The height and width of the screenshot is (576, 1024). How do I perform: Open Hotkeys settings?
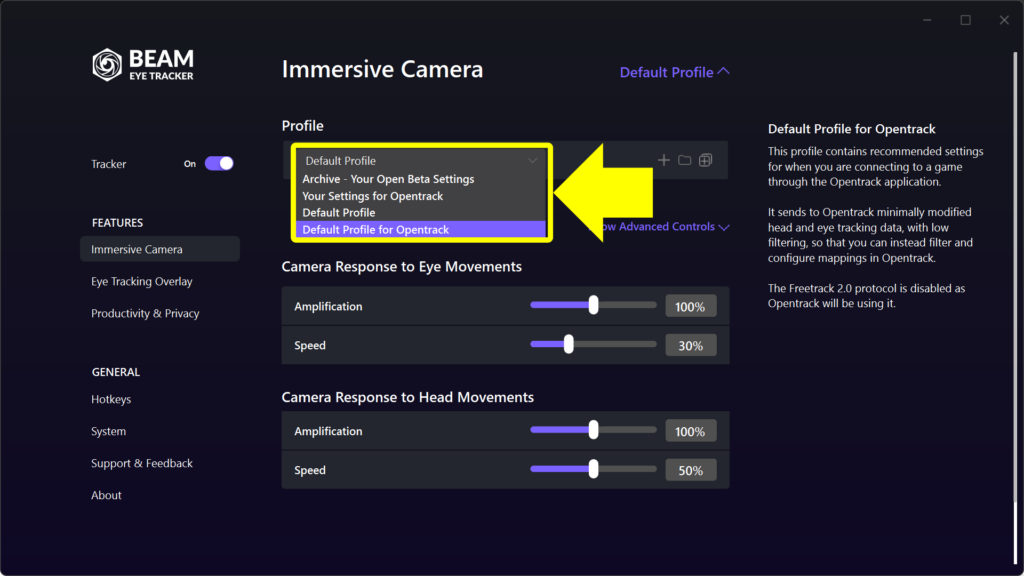[x=111, y=399]
